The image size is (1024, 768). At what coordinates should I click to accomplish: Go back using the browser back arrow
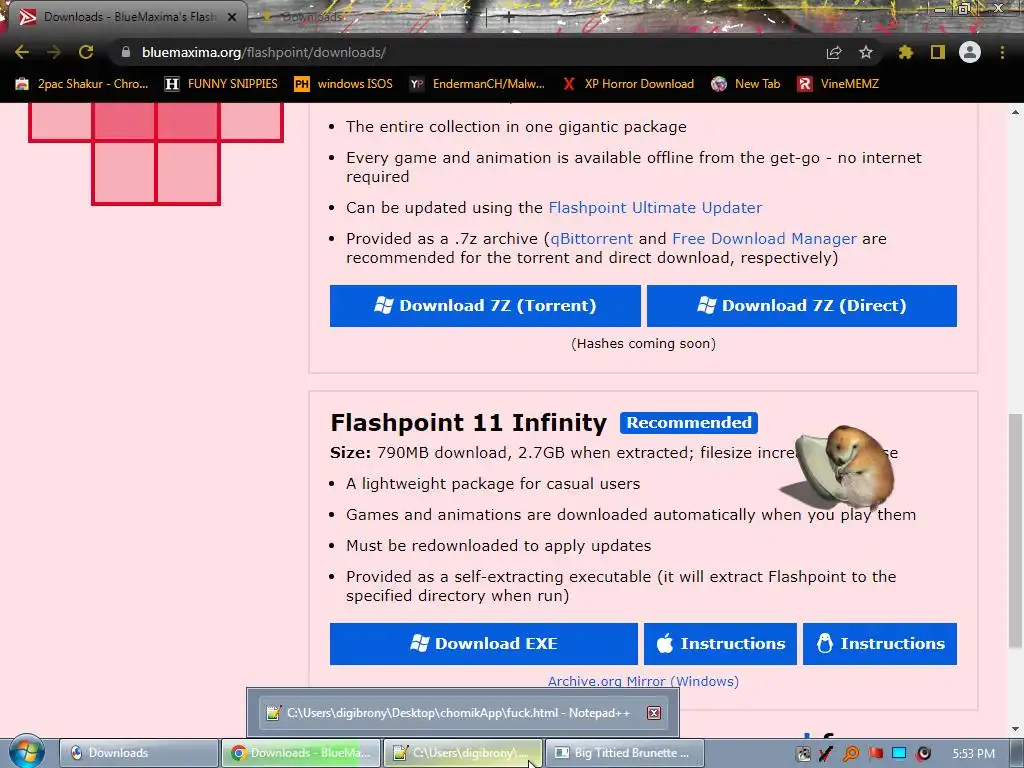(22, 52)
